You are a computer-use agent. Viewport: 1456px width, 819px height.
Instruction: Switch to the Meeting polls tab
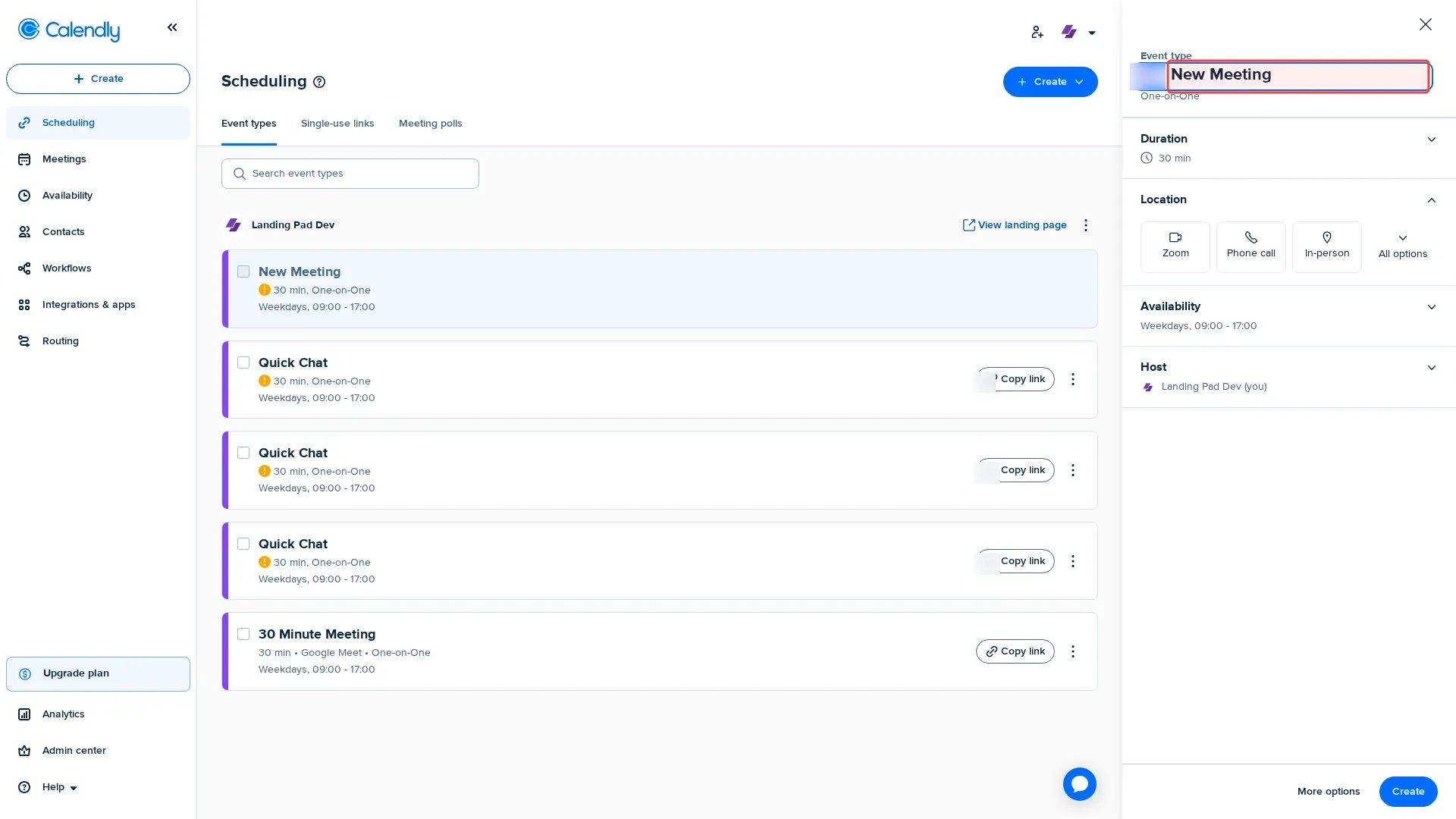click(x=430, y=123)
